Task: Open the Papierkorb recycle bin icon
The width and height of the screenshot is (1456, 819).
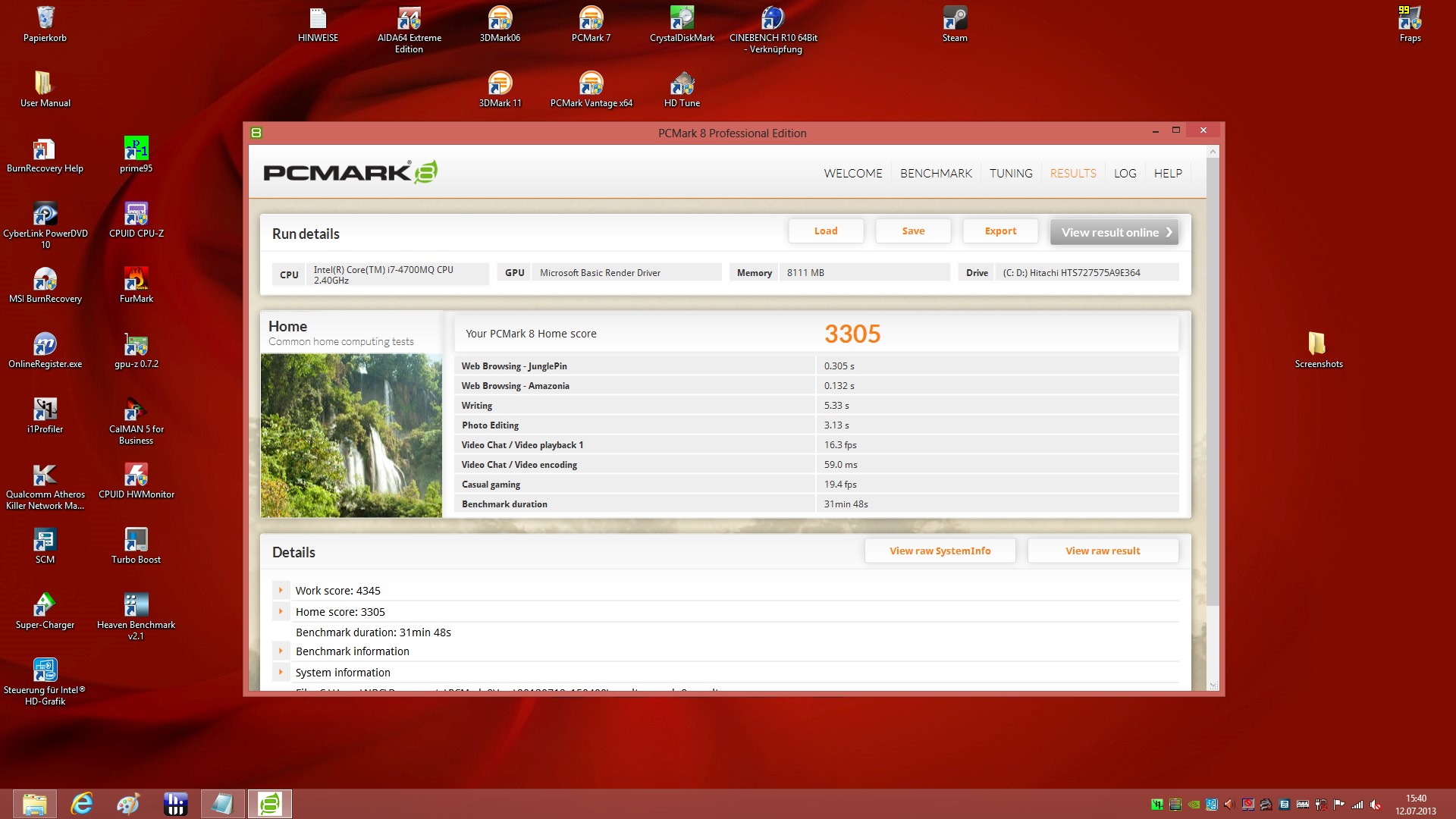Action: coord(45,24)
